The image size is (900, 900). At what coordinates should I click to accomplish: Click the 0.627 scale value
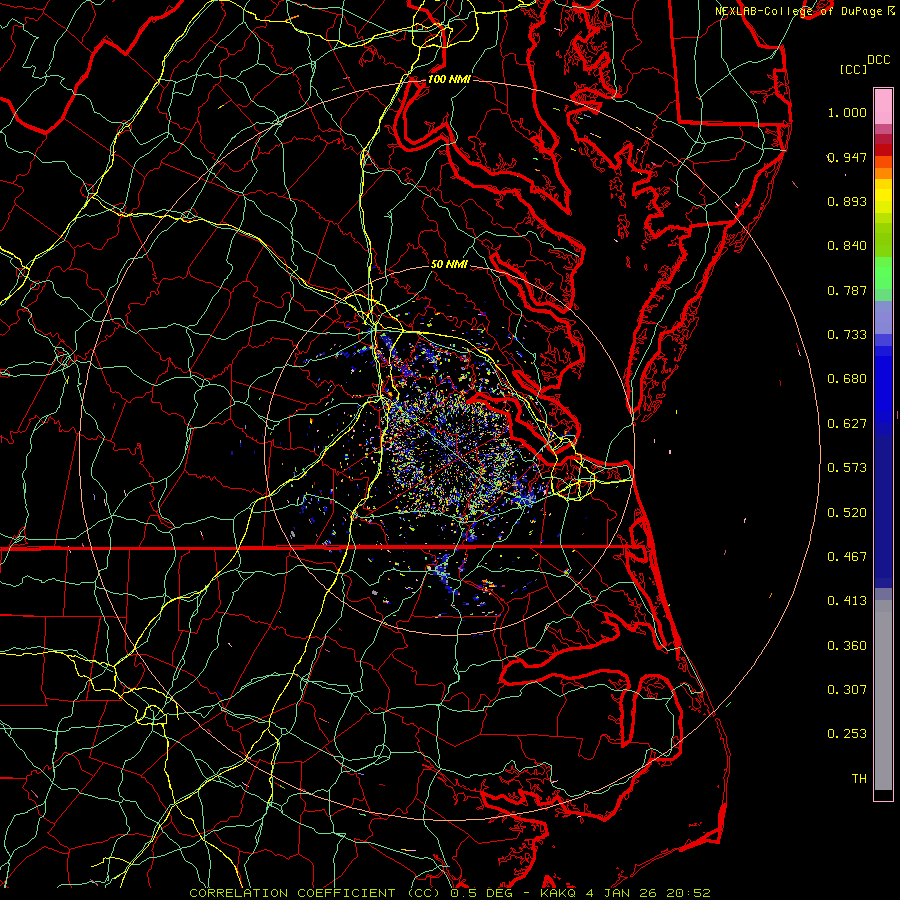(847, 424)
